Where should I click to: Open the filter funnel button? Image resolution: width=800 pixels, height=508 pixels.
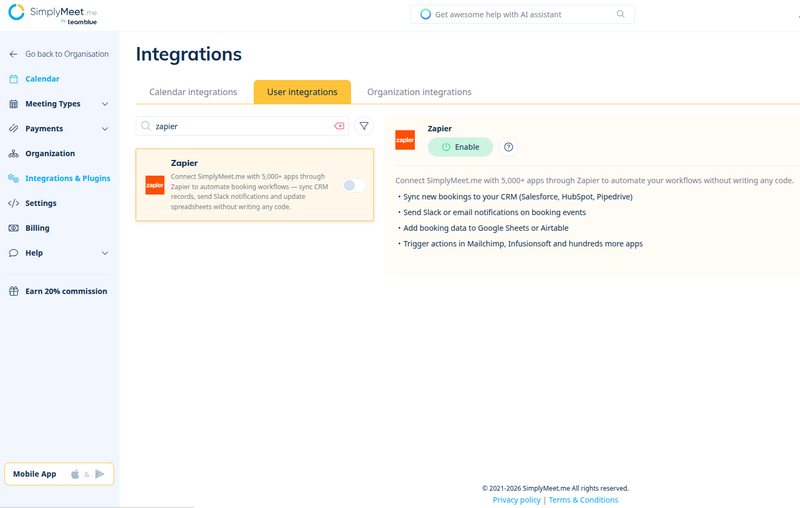pyautogui.click(x=364, y=126)
